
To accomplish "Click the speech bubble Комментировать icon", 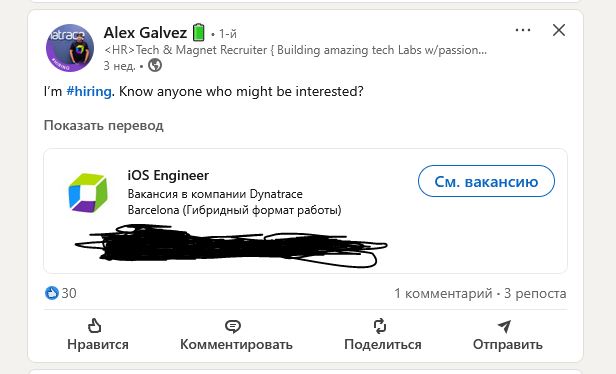I will pos(233,326).
